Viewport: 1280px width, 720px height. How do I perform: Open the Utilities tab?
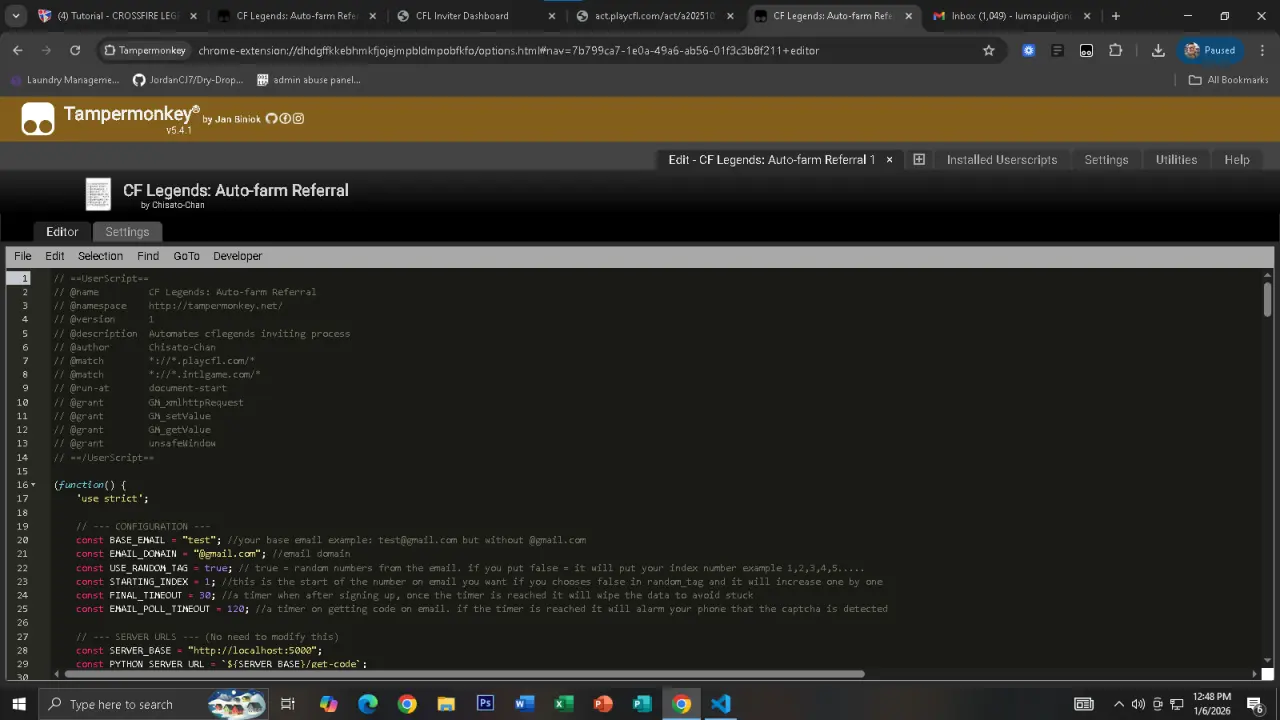coord(1176,160)
